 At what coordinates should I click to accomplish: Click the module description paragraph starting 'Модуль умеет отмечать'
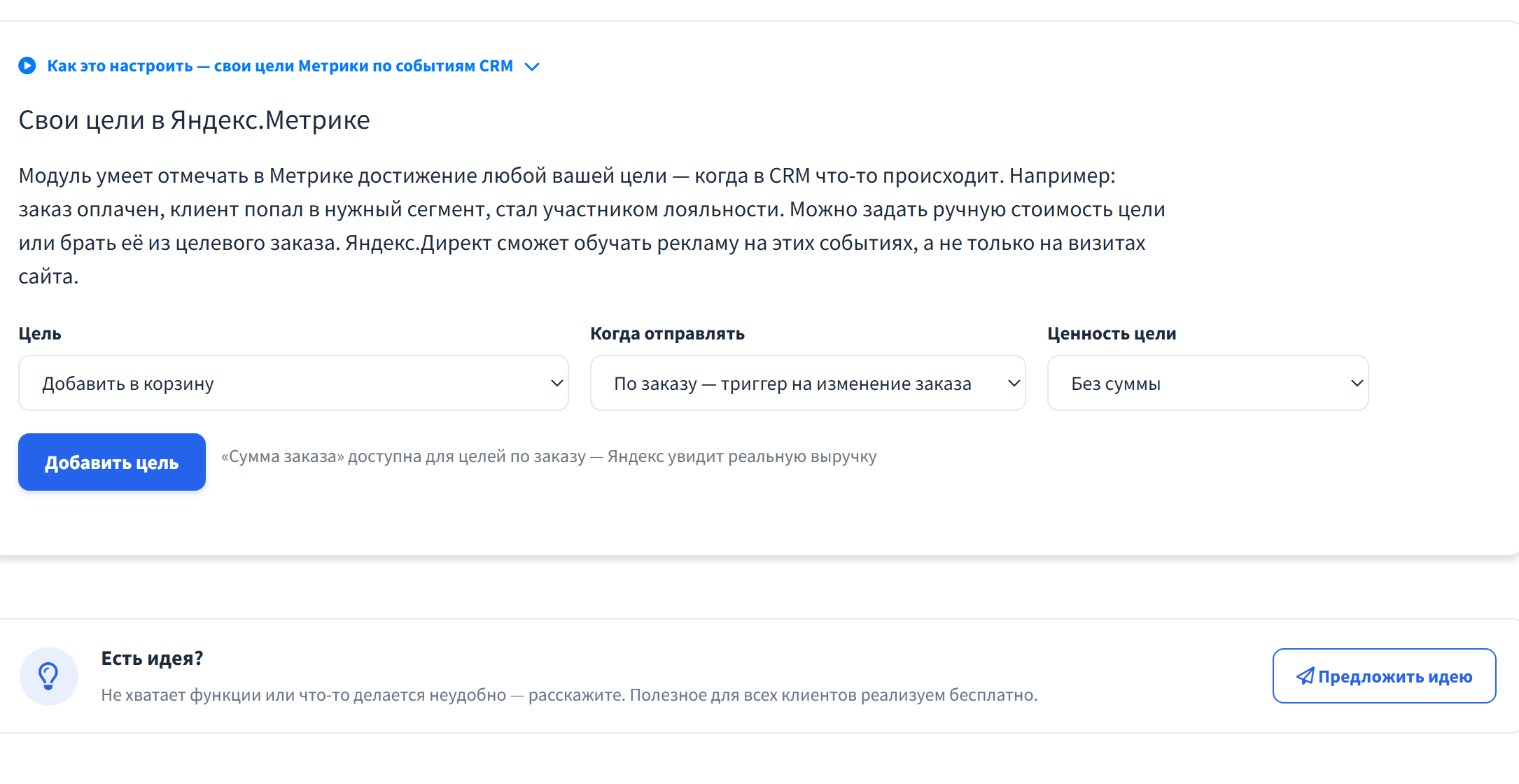point(592,226)
